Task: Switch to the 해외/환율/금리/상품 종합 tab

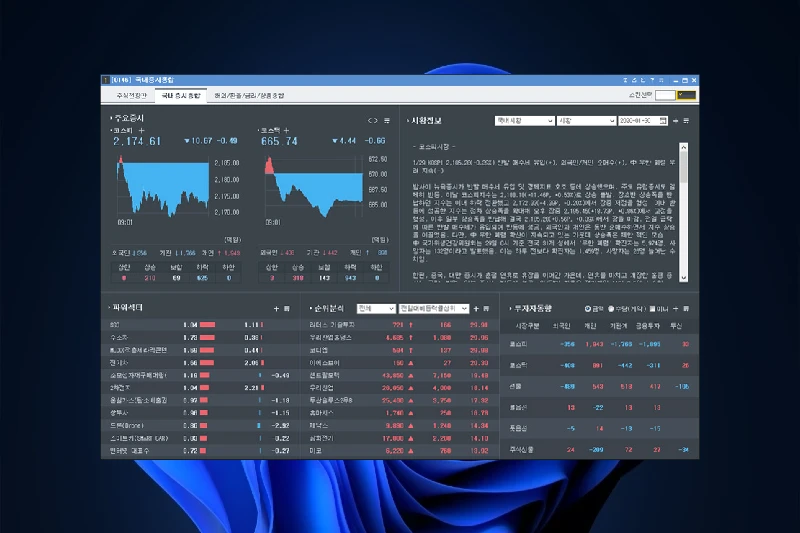Action: 247,95
